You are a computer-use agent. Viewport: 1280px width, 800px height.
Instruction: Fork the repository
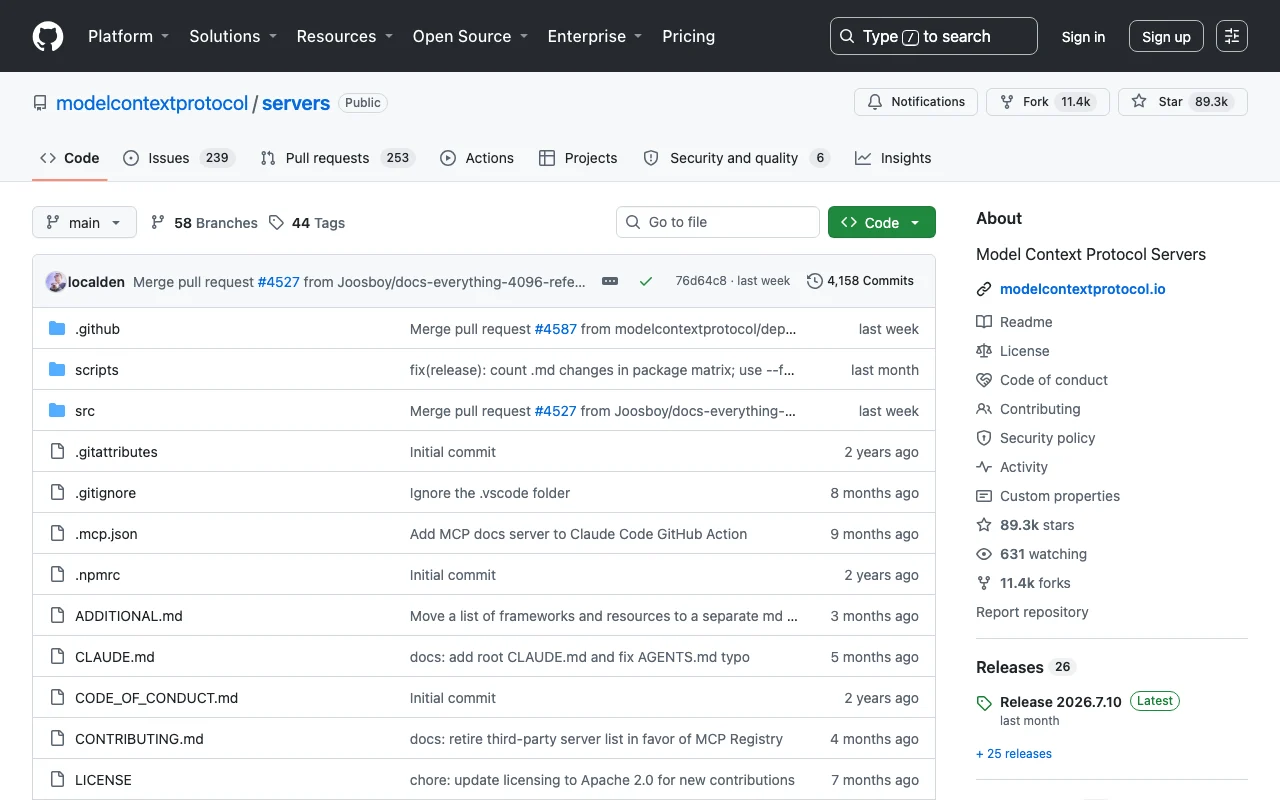pyautogui.click(x=1048, y=102)
